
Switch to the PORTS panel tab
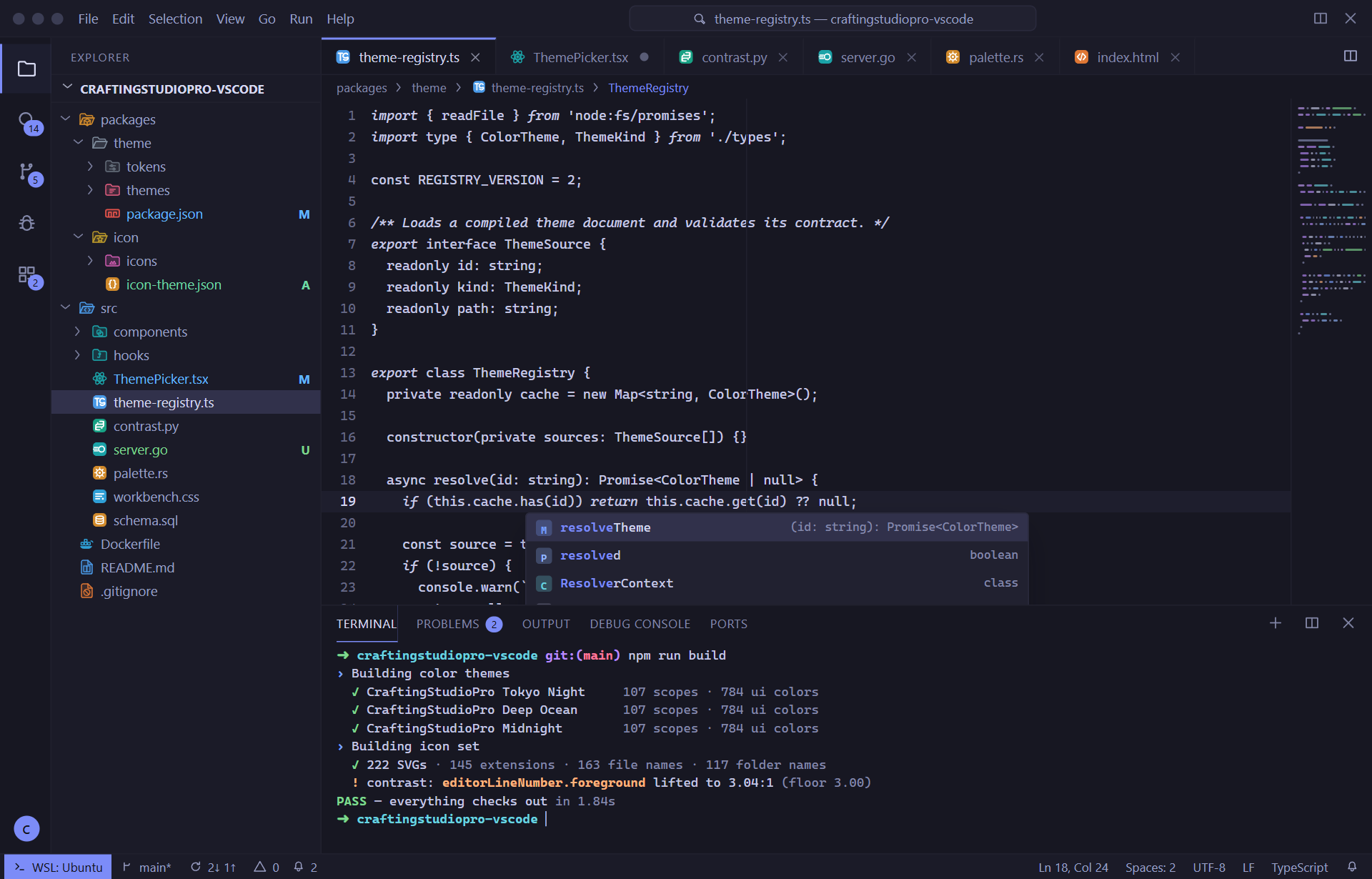(x=729, y=624)
